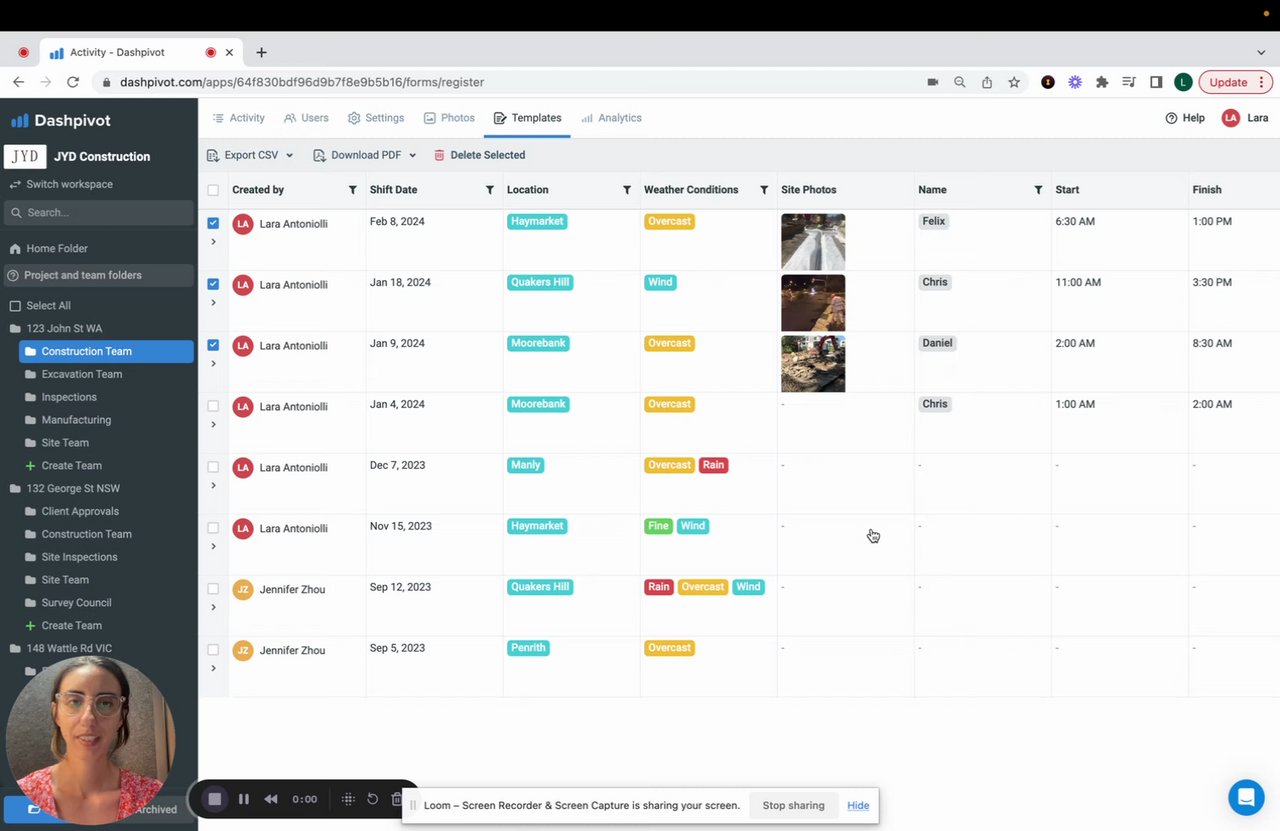Switch to the Activity tab
Image resolution: width=1280 pixels, height=831 pixels.
238,118
